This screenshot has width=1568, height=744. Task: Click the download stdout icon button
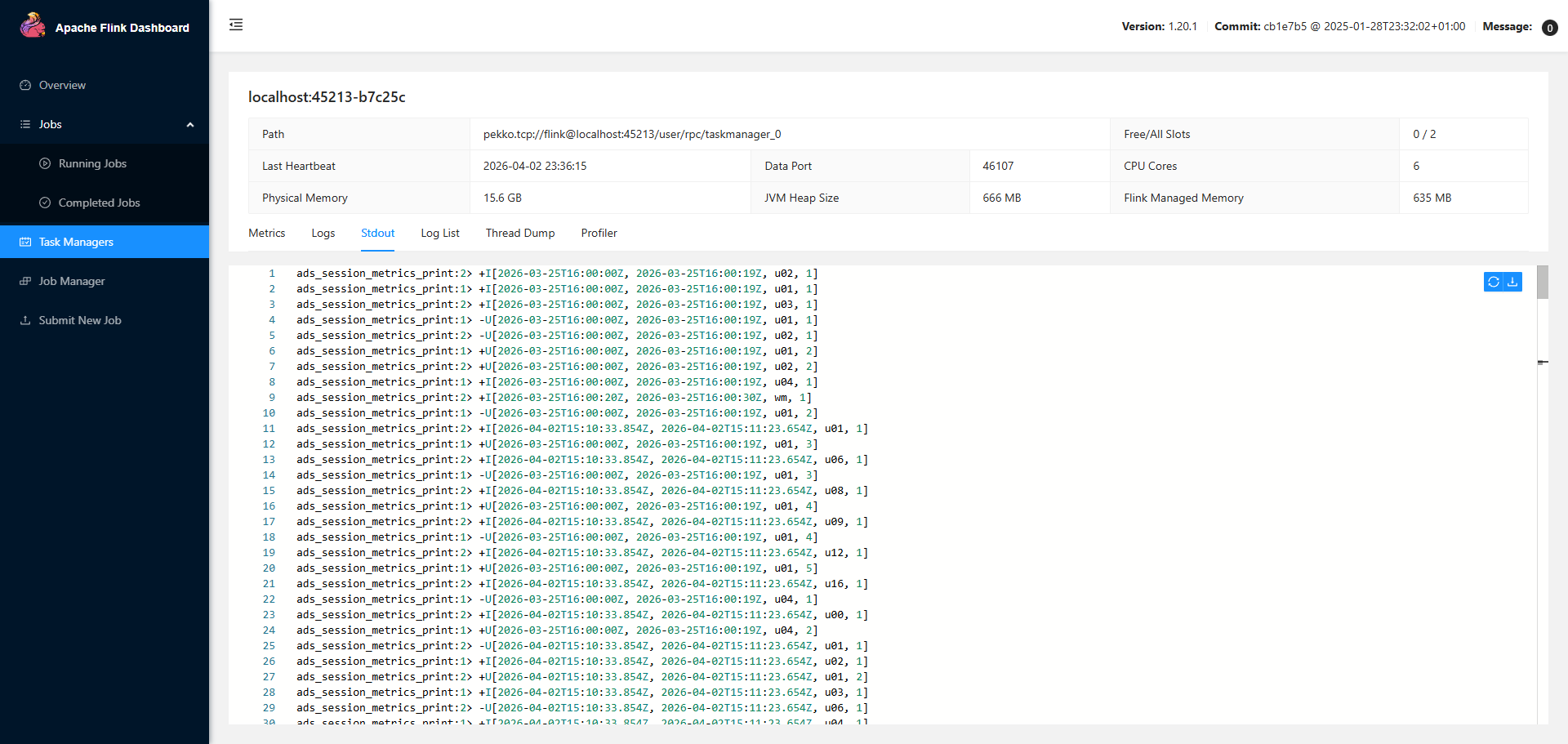1512,282
